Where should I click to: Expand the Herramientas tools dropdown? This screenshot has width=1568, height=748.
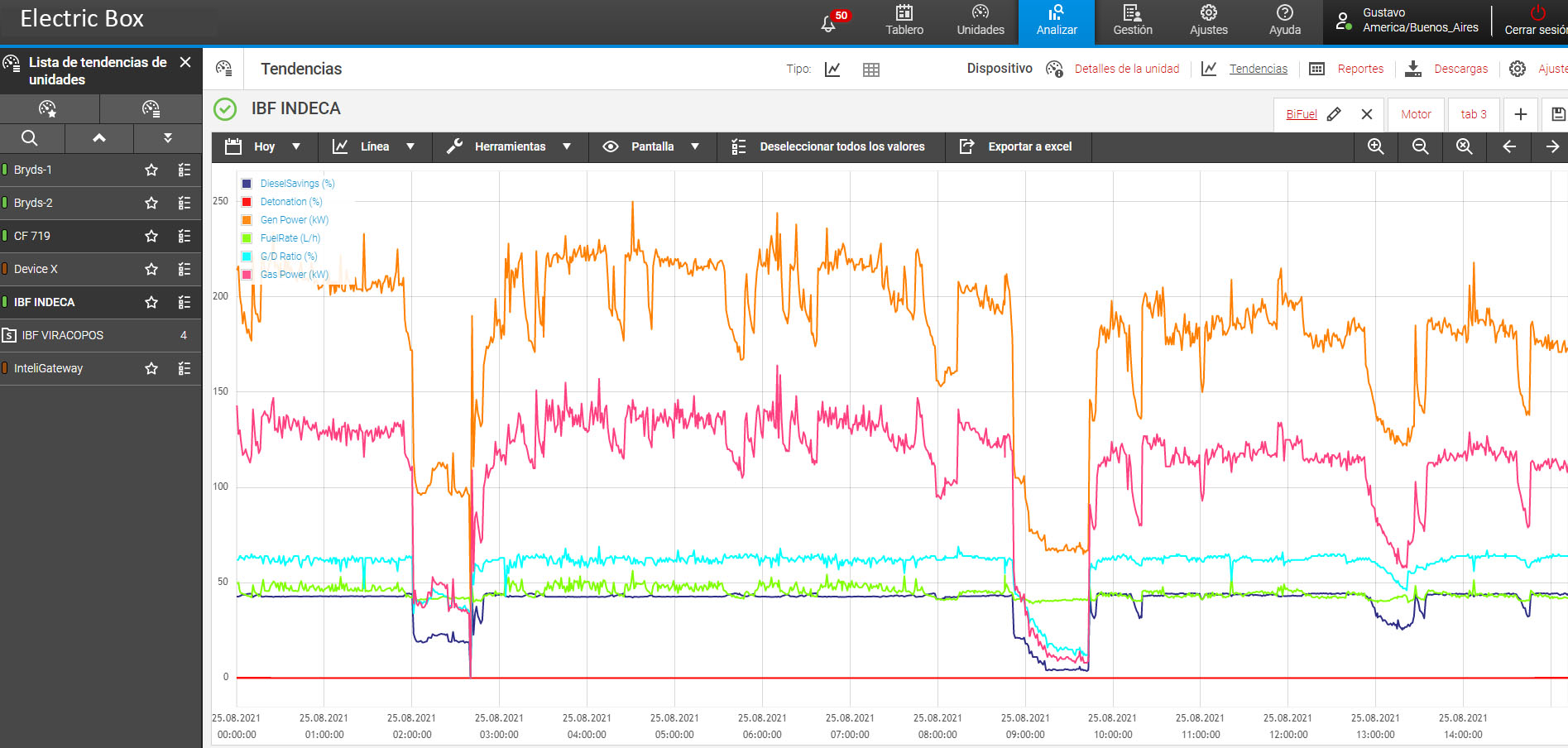[510, 146]
